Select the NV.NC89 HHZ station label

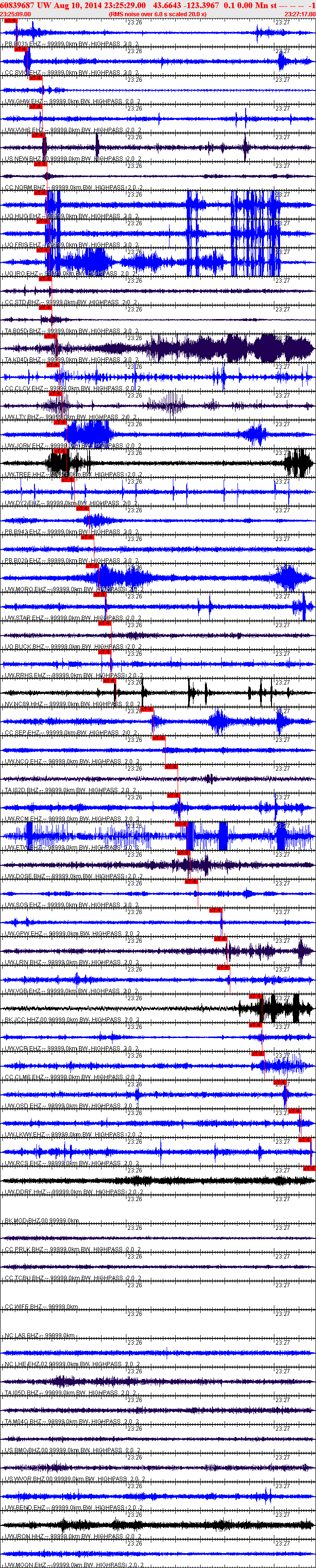(72, 704)
